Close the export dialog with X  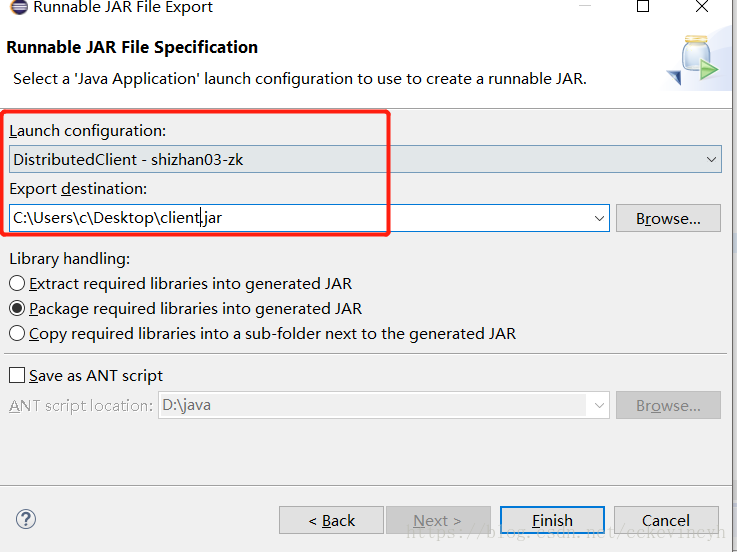(702, 6)
